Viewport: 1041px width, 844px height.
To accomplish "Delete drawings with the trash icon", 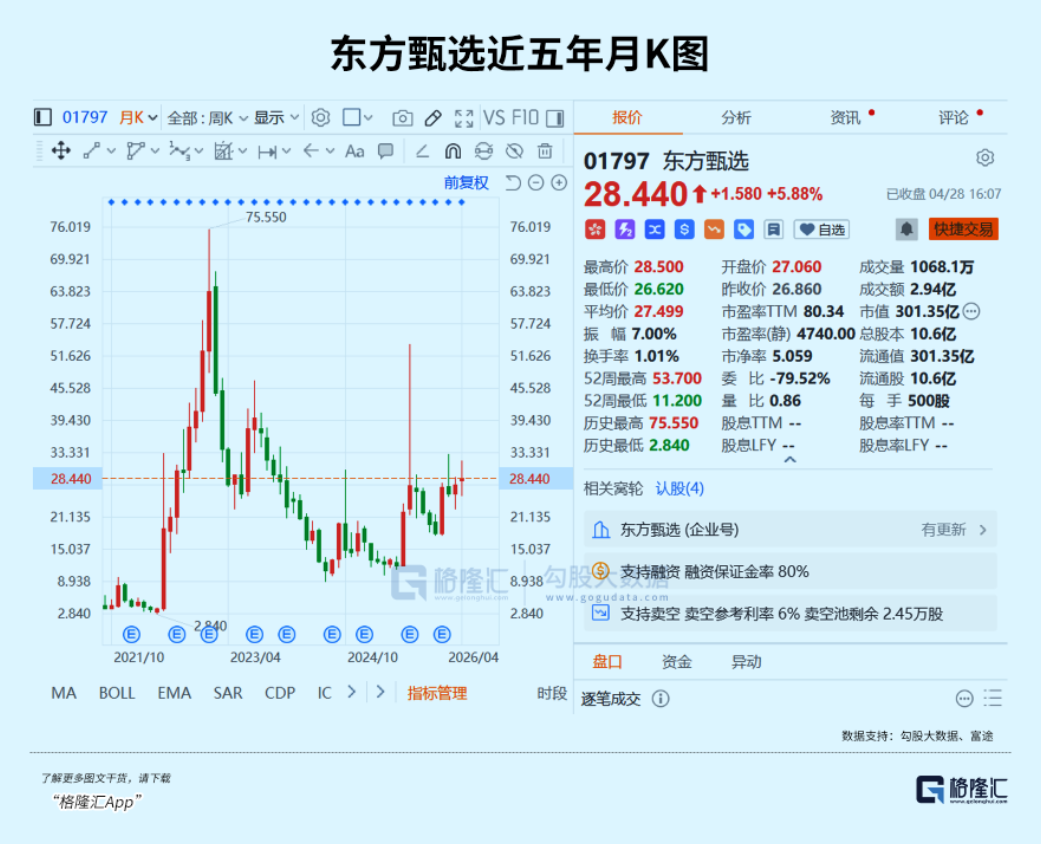I will click(x=545, y=151).
